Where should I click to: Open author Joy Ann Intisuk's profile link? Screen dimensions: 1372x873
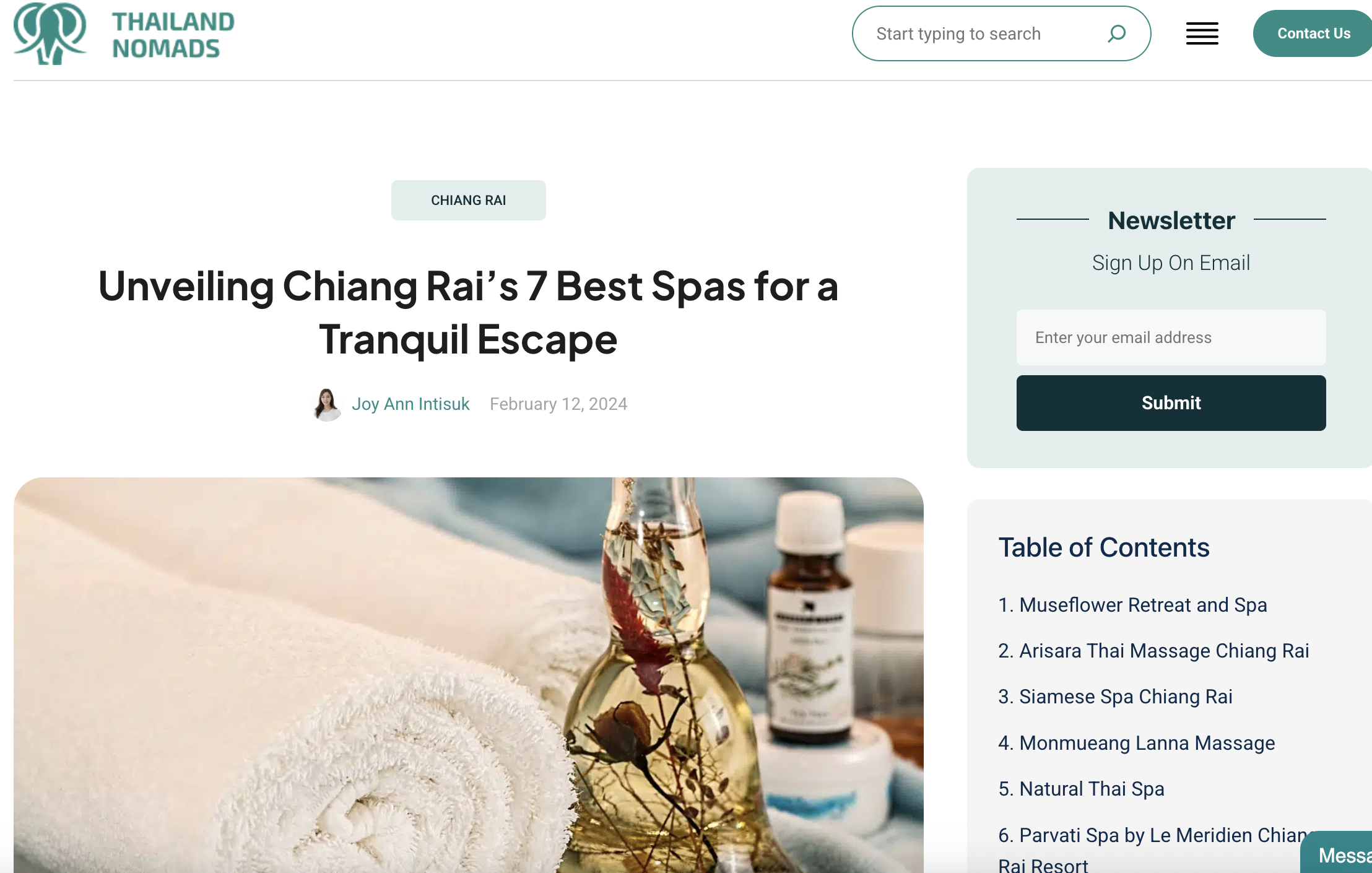coord(410,404)
